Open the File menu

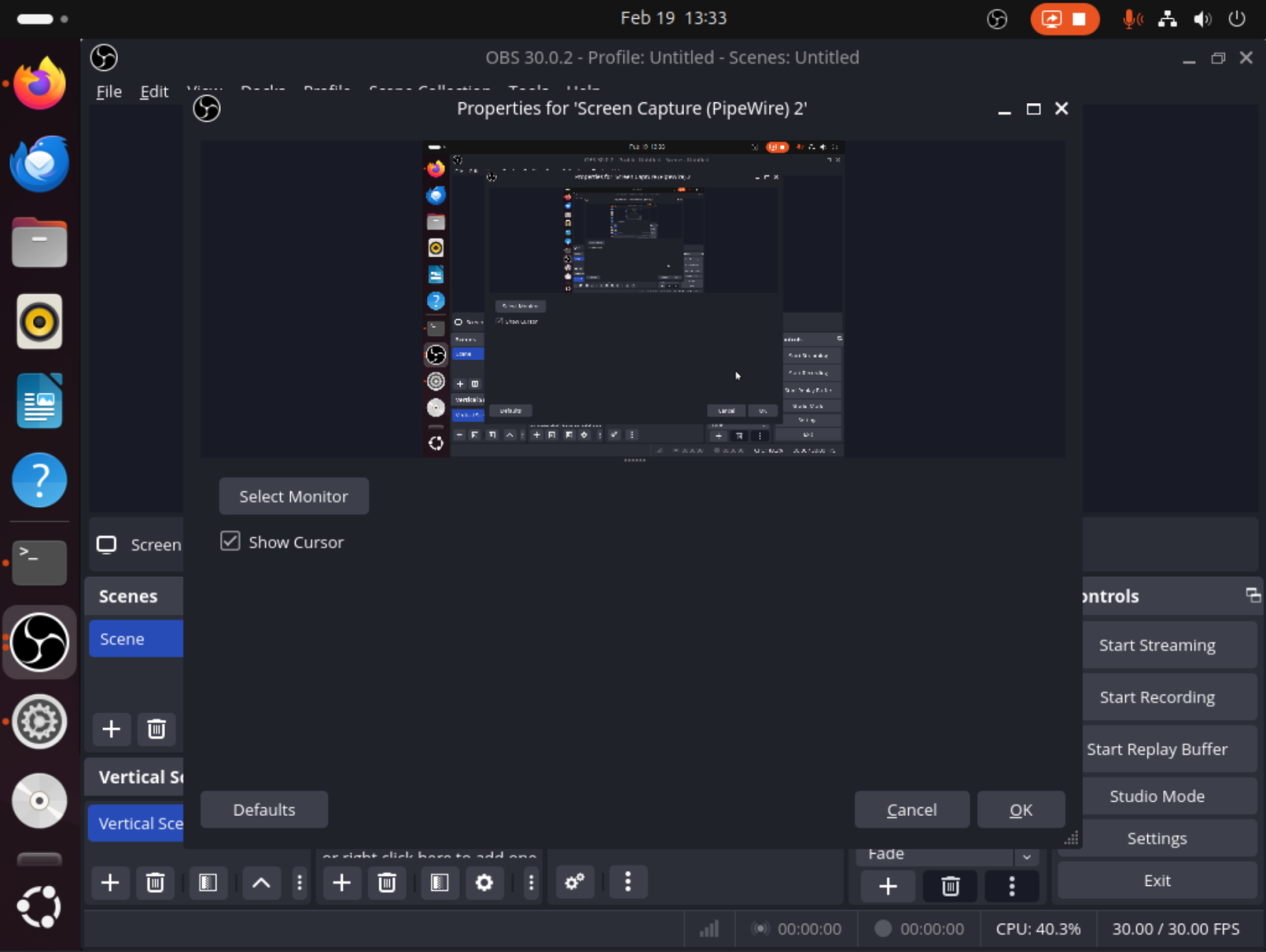click(x=108, y=91)
